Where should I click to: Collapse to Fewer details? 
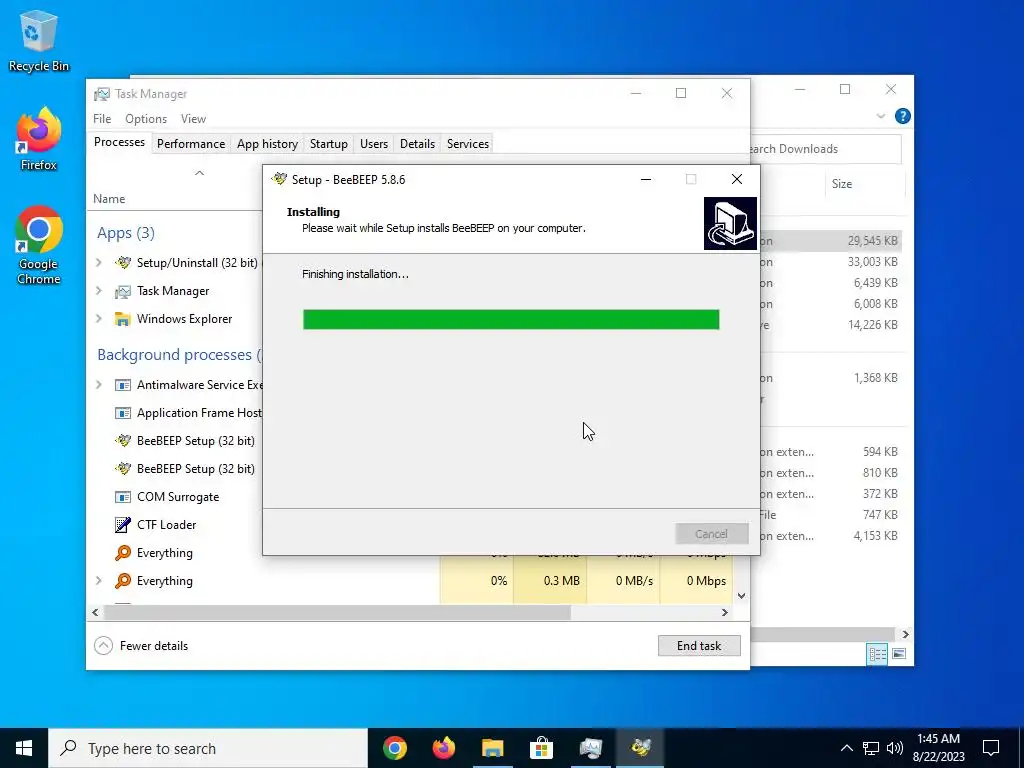[x=141, y=646]
